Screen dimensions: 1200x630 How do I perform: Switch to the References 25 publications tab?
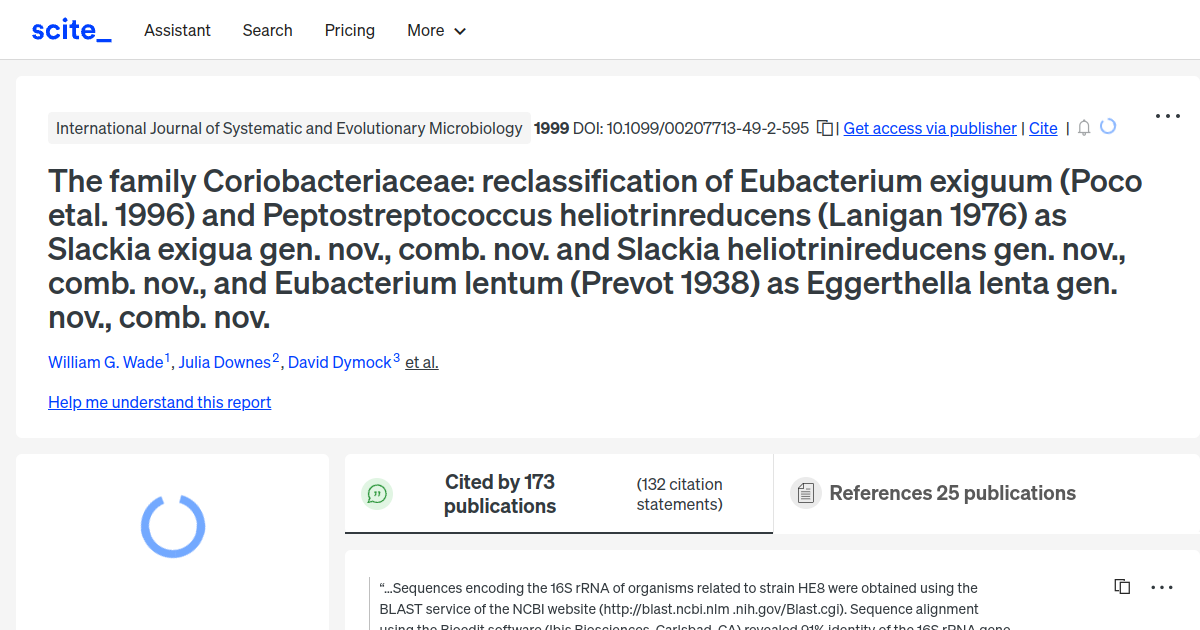(x=952, y=493)
